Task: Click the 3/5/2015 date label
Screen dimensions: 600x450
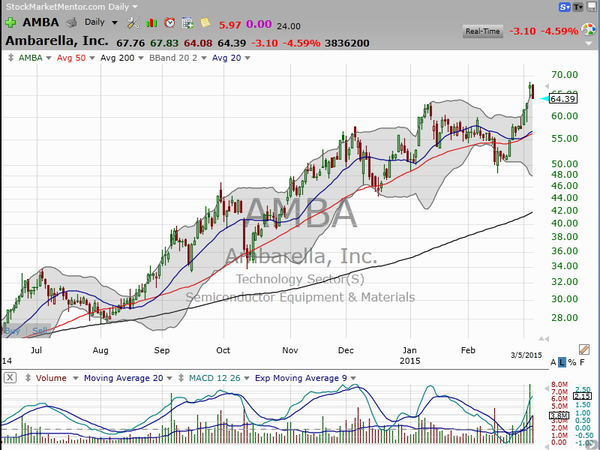Action: point(526,355)
